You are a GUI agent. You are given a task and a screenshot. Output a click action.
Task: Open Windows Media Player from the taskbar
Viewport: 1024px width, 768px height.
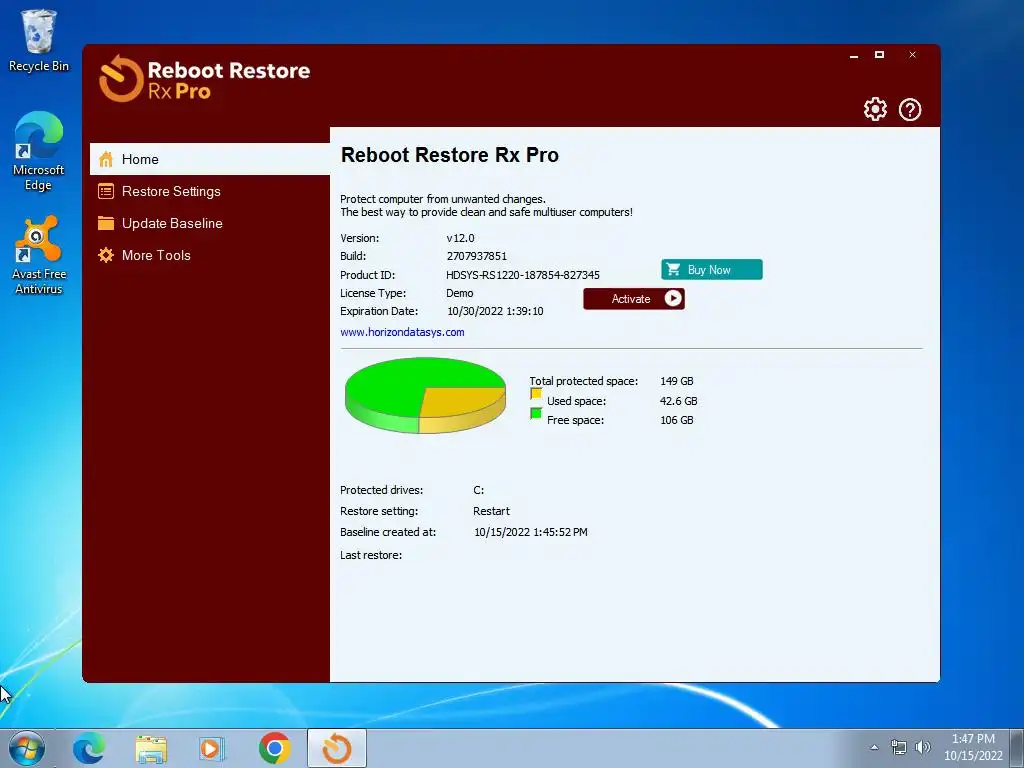[212, 748]
